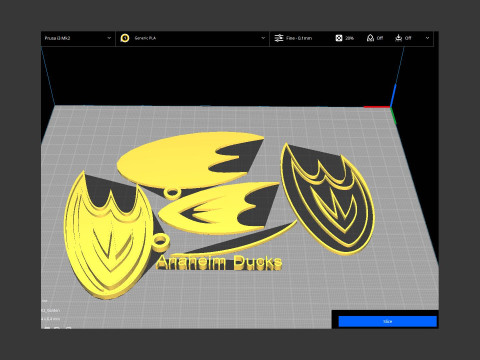Expand the print settings panel chevron
480x360 pixels.
pyautogui.click(x=427, y=38)
